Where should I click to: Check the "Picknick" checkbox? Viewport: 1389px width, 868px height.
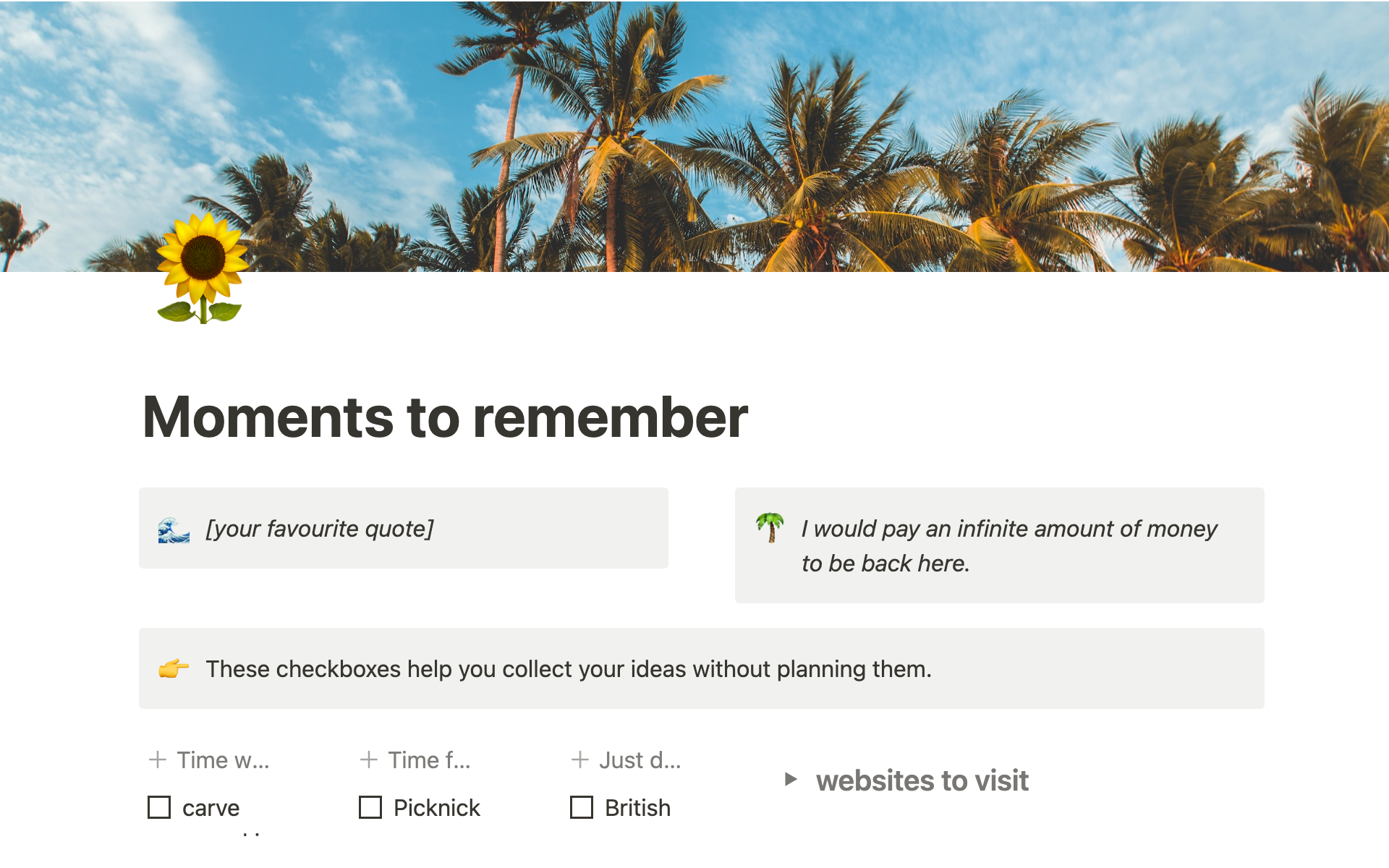coord(370,807)
